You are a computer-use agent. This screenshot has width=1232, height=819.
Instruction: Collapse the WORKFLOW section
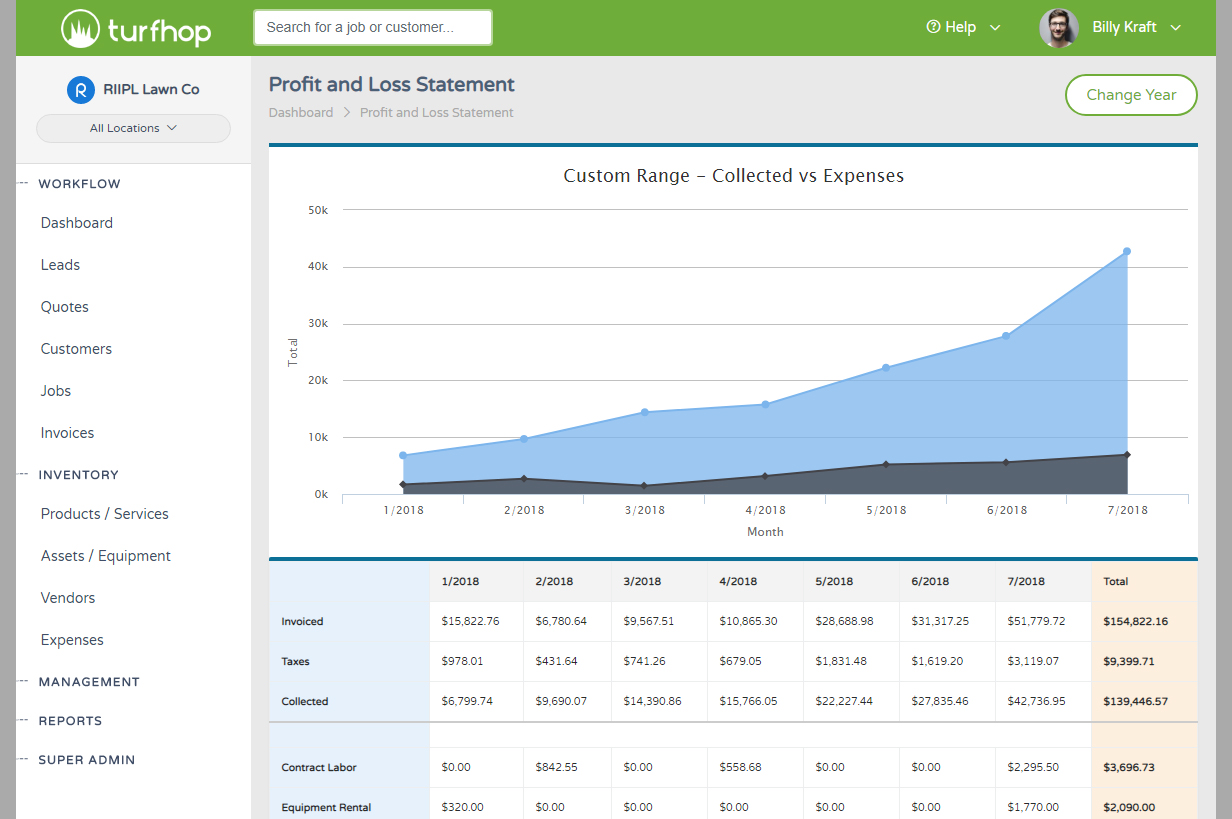click(77, 183)
